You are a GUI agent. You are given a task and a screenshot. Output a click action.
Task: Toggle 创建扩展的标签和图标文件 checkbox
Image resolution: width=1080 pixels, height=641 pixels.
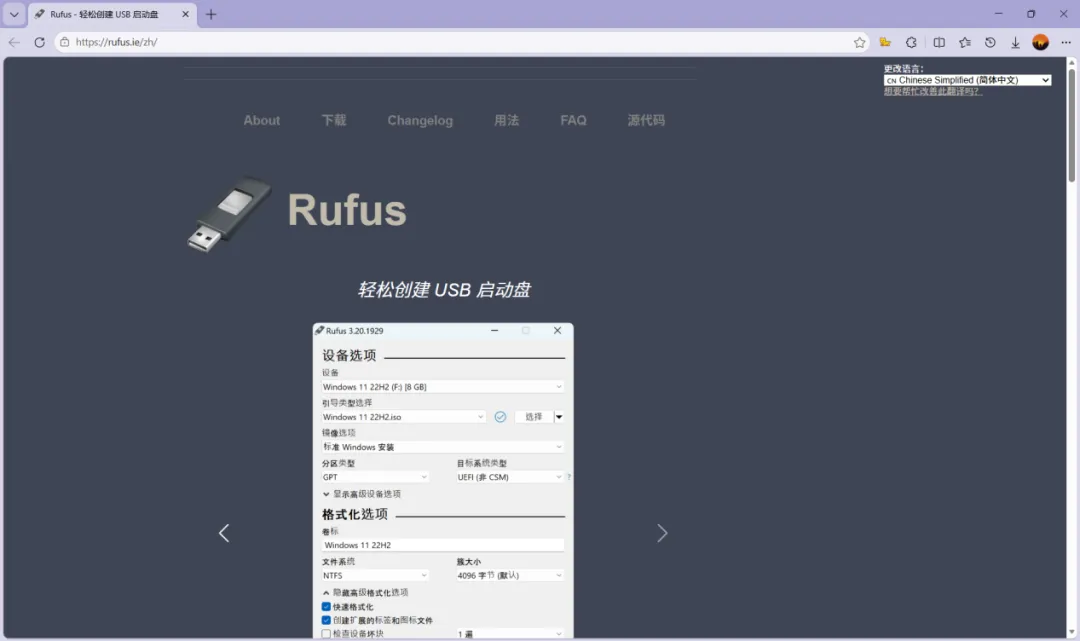(326, 620)
